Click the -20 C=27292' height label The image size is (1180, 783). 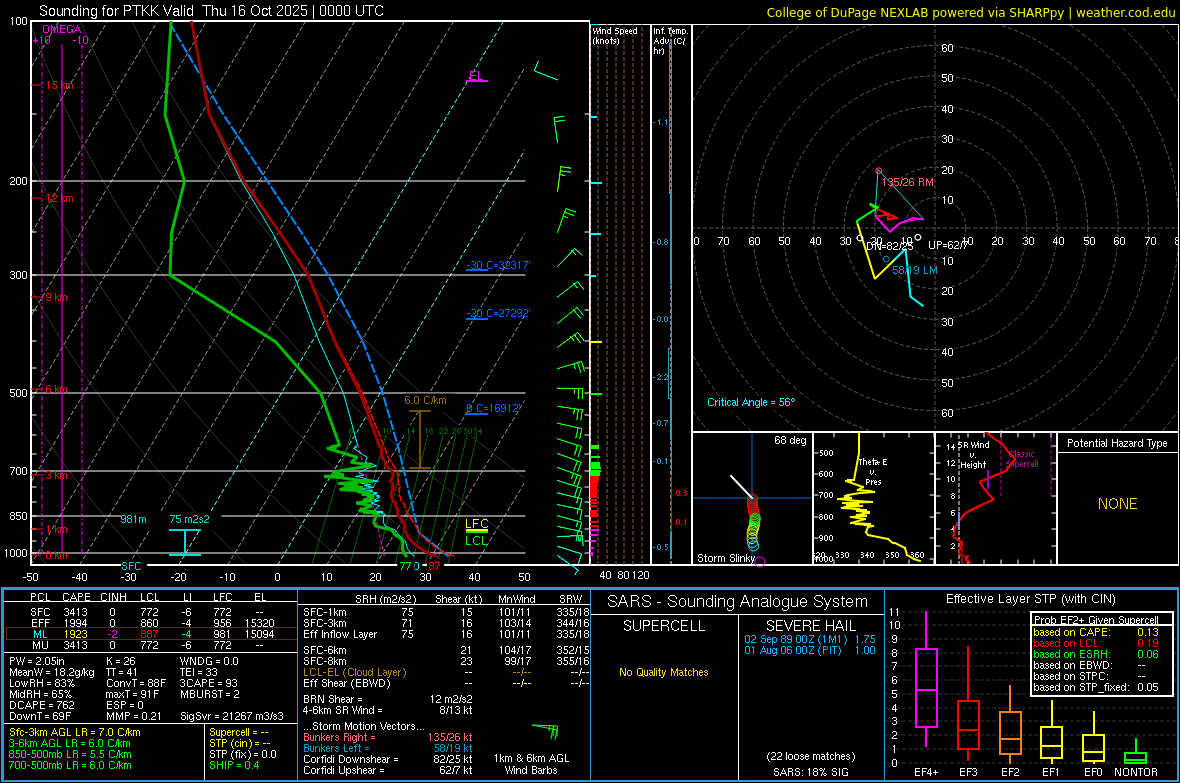(x=498, y=313)
